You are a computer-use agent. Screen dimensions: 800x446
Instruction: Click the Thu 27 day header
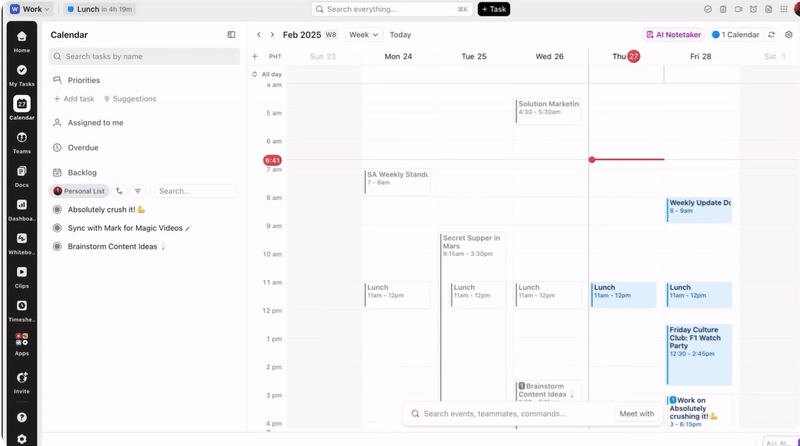coord(626,56)
